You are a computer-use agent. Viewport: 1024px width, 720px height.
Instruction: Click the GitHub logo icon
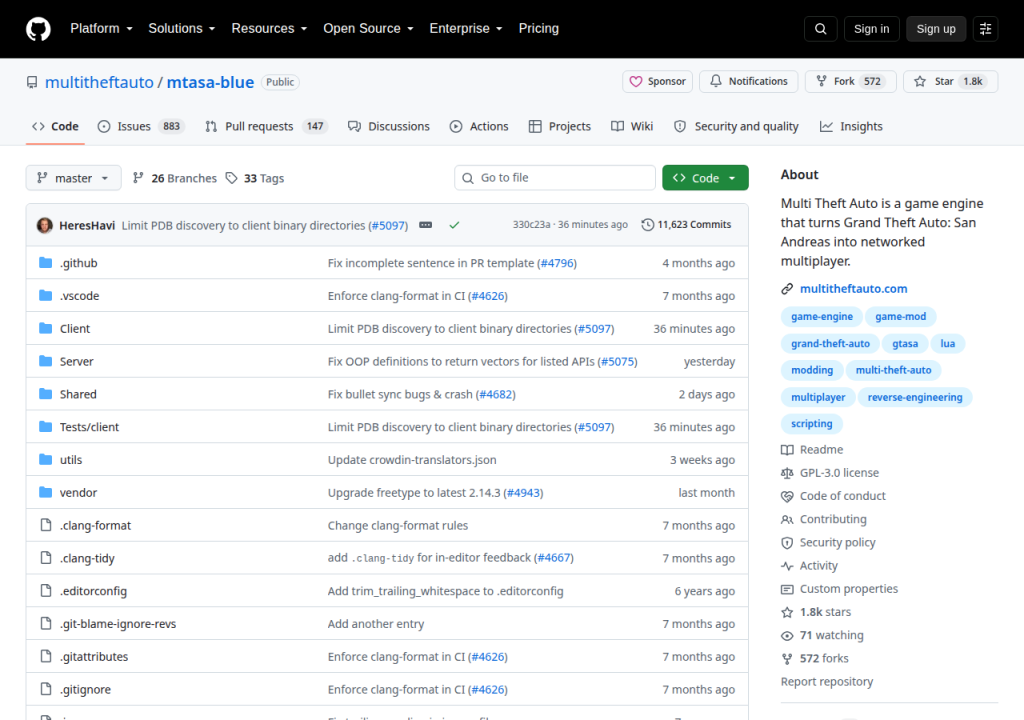[x=38, y=29]
